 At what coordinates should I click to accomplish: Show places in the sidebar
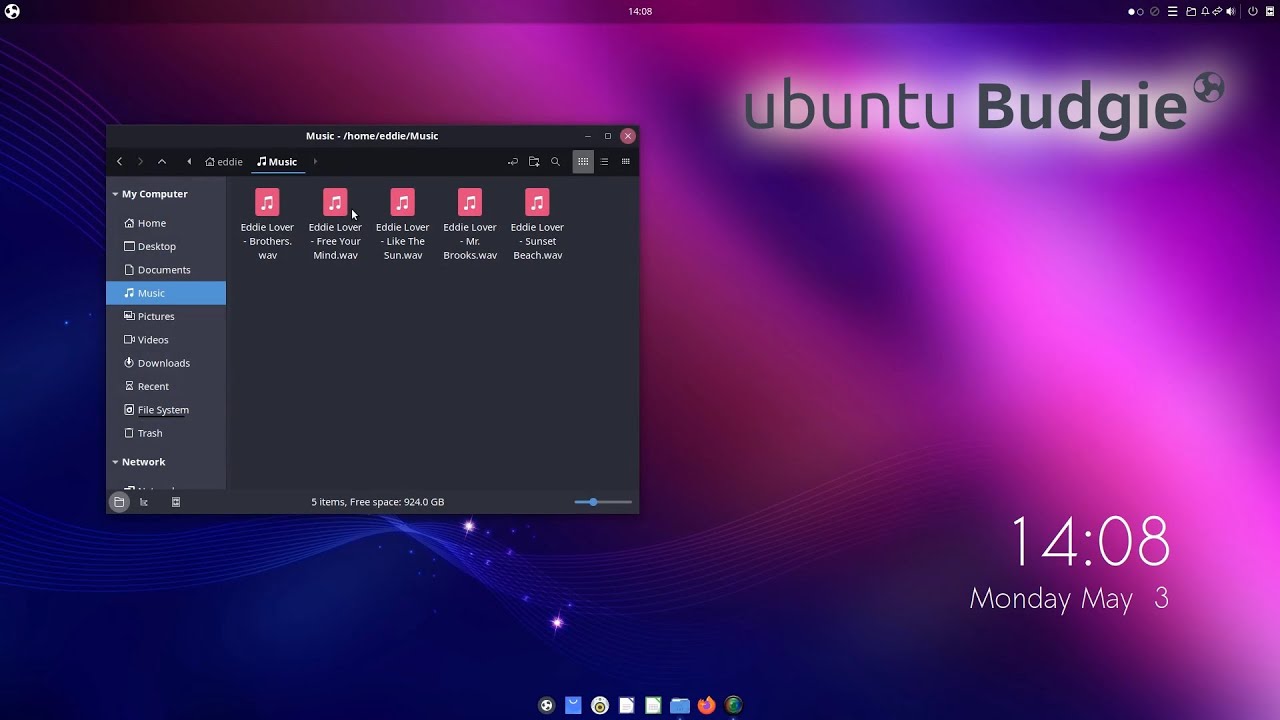coord(119,502)
